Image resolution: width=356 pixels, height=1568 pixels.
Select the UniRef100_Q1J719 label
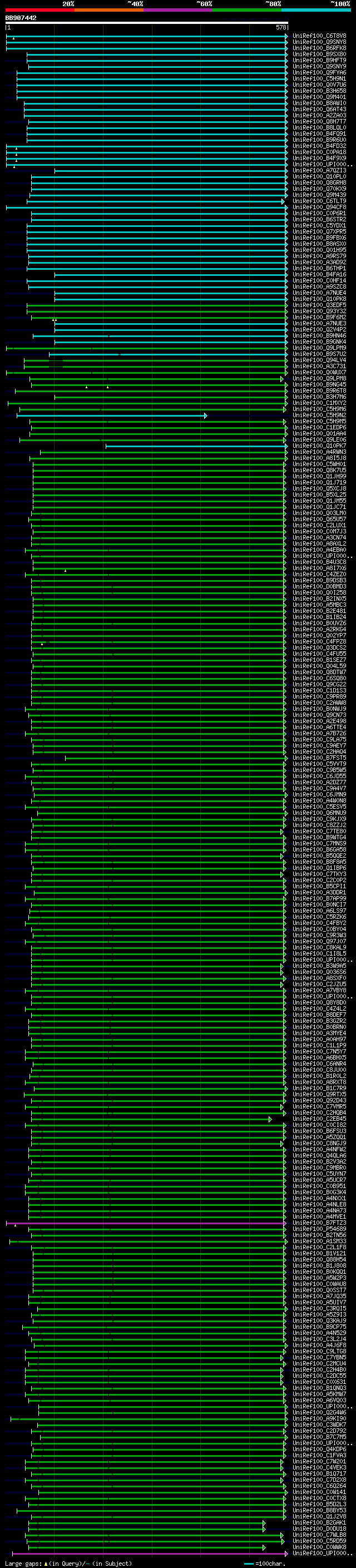point(319,483)
